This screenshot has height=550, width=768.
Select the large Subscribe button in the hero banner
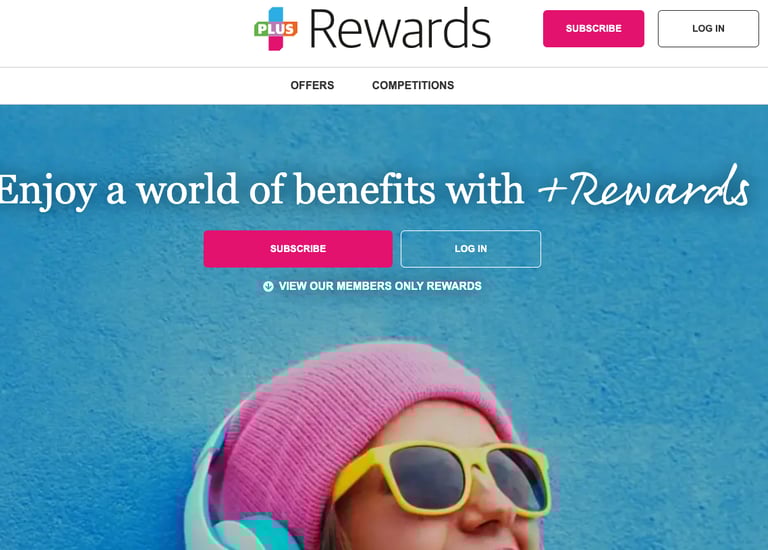tap(298, 249)
